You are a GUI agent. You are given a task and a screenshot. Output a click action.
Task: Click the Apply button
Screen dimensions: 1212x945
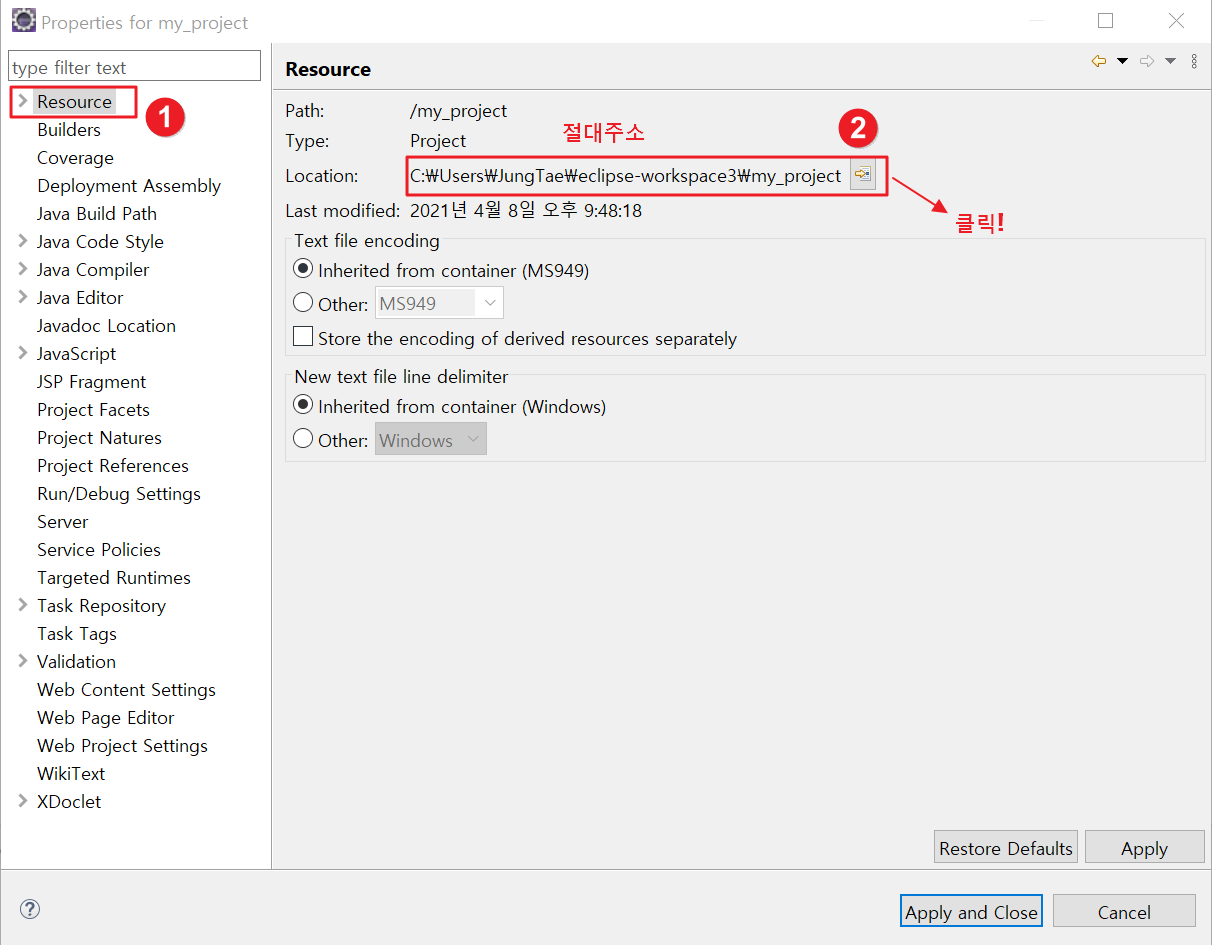pyautogui.click(x=1144, y=846)
